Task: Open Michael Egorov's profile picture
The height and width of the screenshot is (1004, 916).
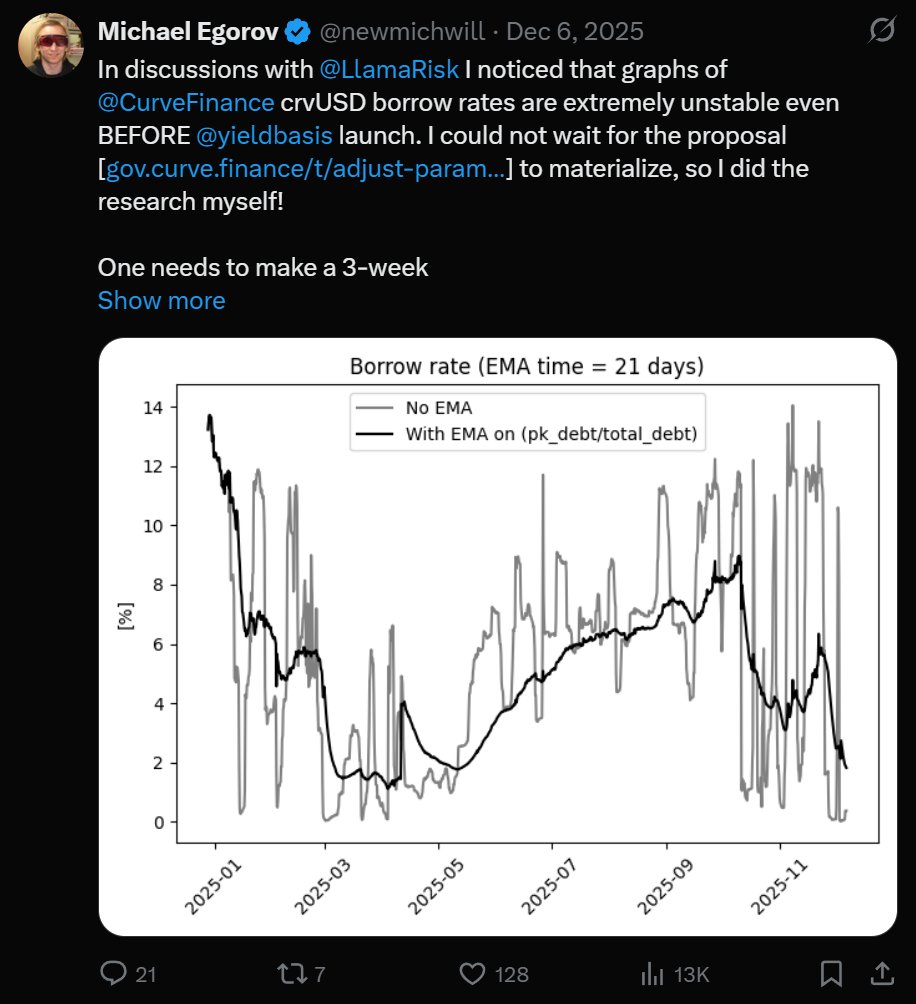Action: (x=50, y=46)
